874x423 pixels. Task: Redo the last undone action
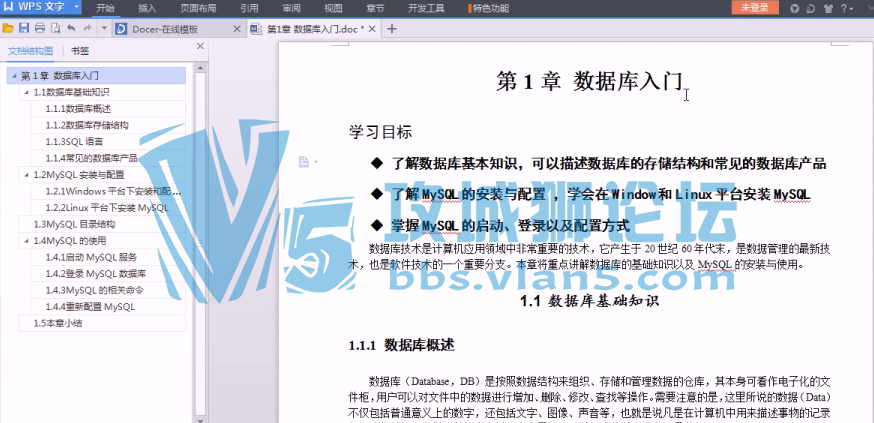tap(87, 28)
